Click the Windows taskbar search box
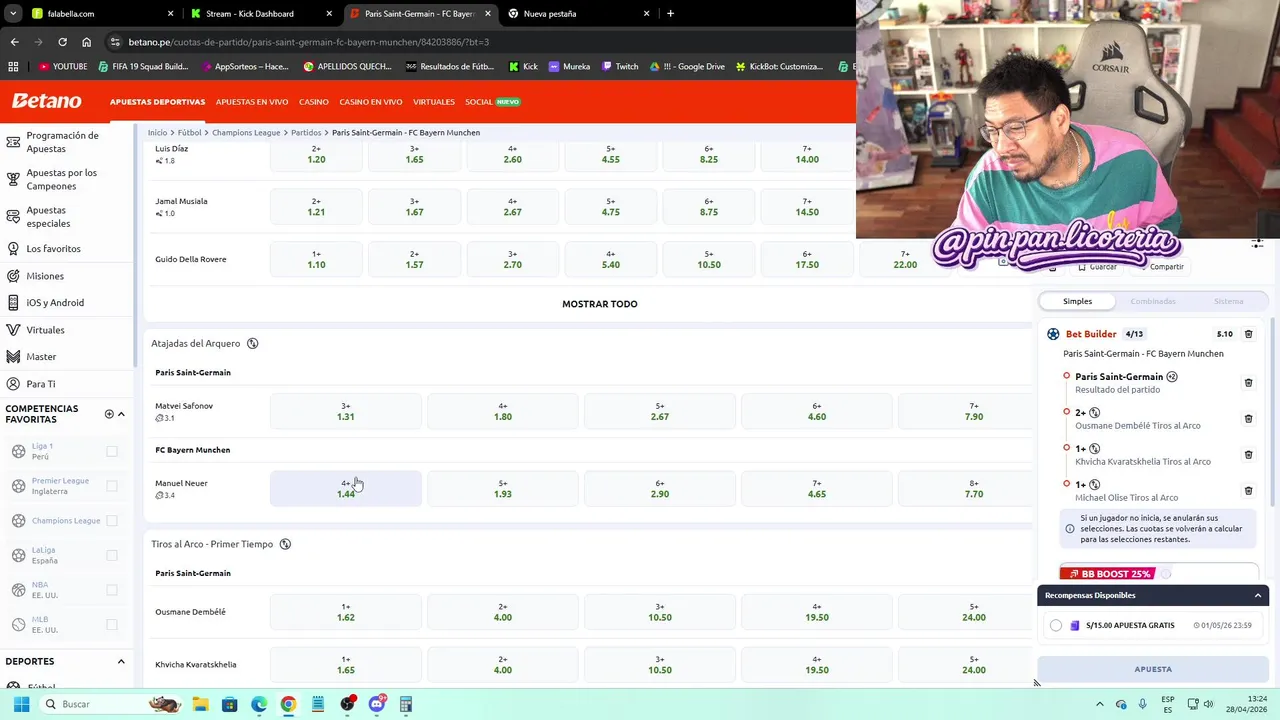Screen dimensions: 1280x720 click(110, 704)
